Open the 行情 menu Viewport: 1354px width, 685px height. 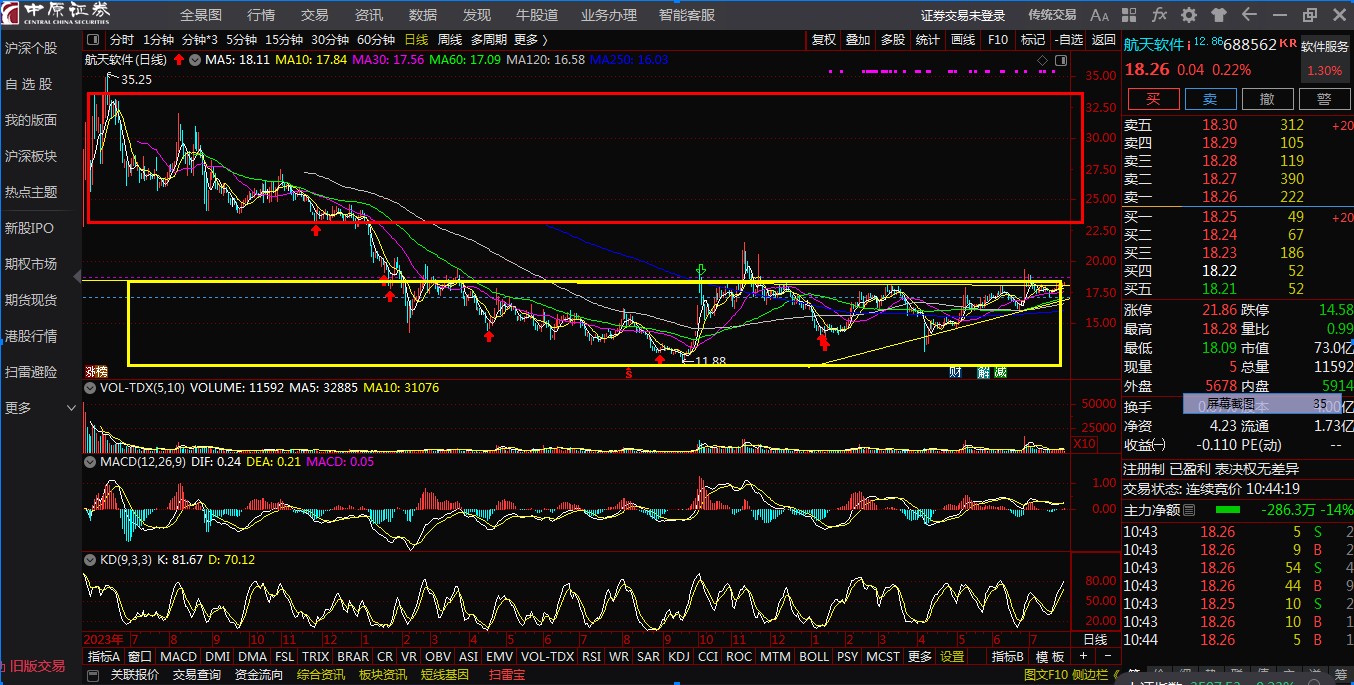coord(261,15)
